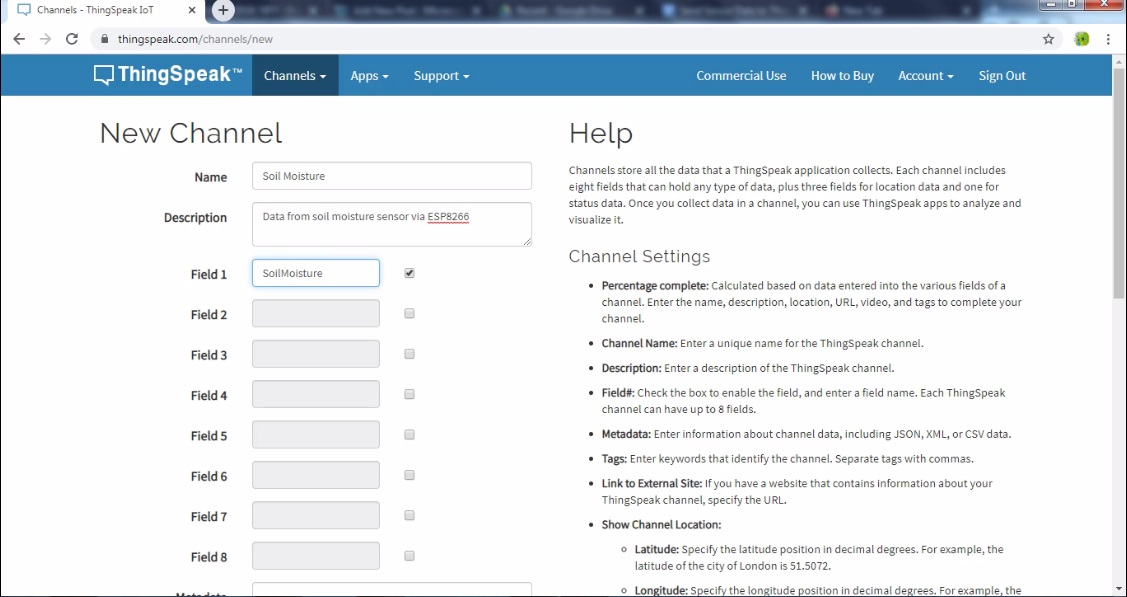The image size is (1127, 597).
Task: Enable the Field 5 checkbox
Action: pyautogui.click(x=409, y=435)
